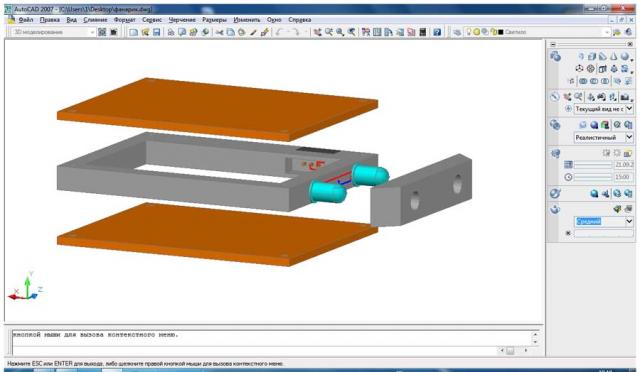The image size is (640, 372).
Task: Open the Layer Properties Manager icon
Action: 457,32
